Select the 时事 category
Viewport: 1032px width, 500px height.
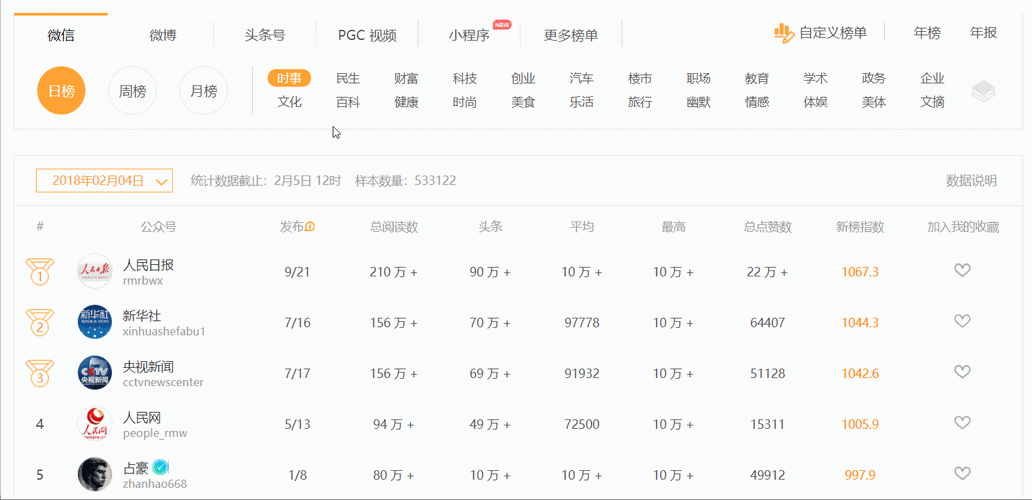[289, 79]
